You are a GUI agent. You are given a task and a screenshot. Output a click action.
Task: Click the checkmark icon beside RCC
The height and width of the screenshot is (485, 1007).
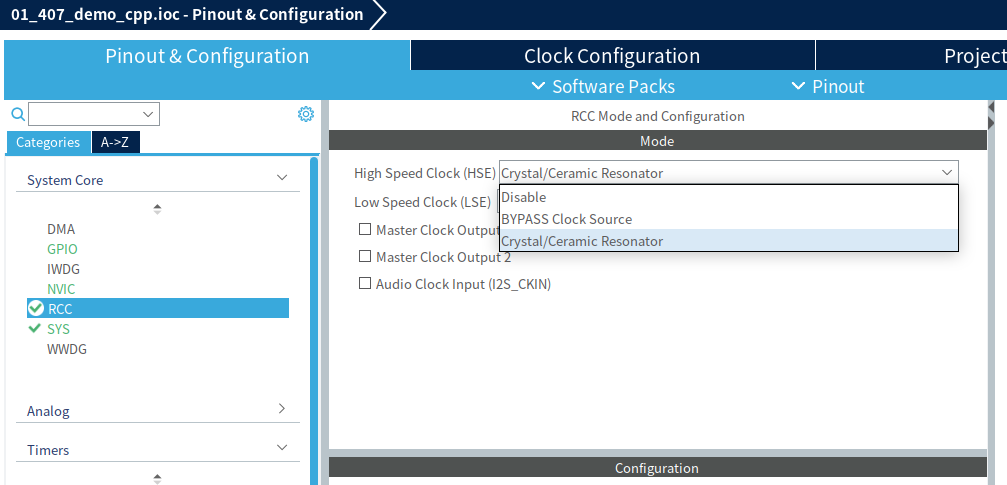[x=36, y=308]
